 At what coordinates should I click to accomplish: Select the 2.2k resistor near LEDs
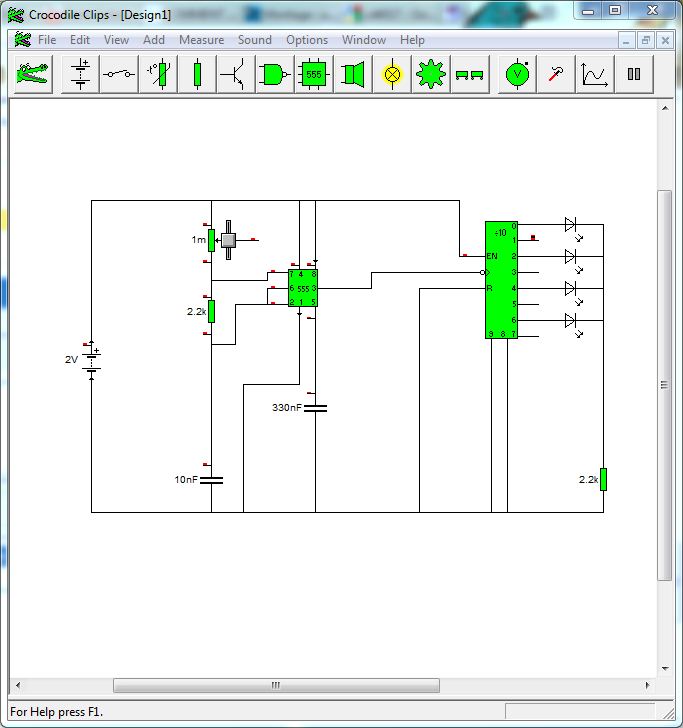(x=603, y=479)
